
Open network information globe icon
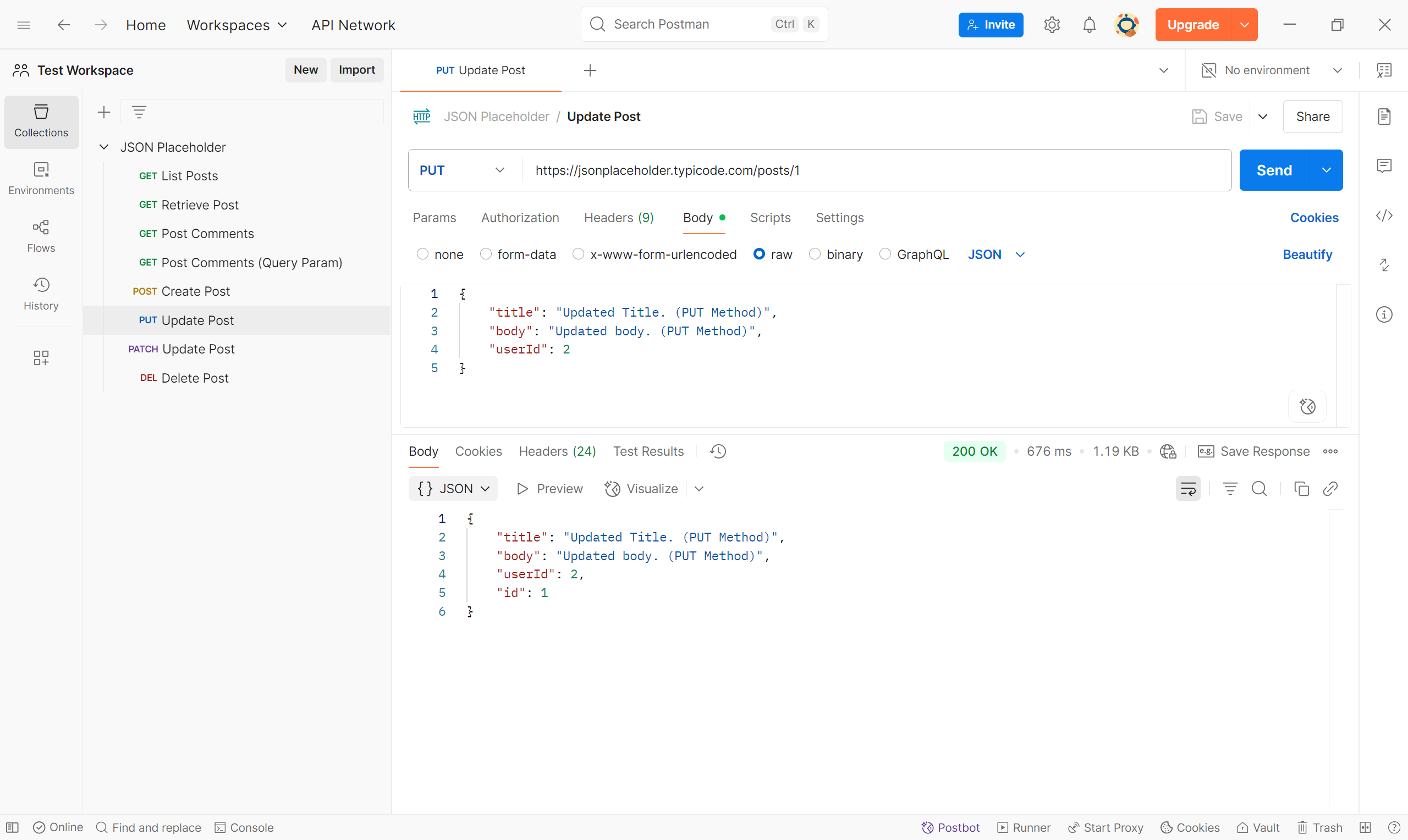1168,451
